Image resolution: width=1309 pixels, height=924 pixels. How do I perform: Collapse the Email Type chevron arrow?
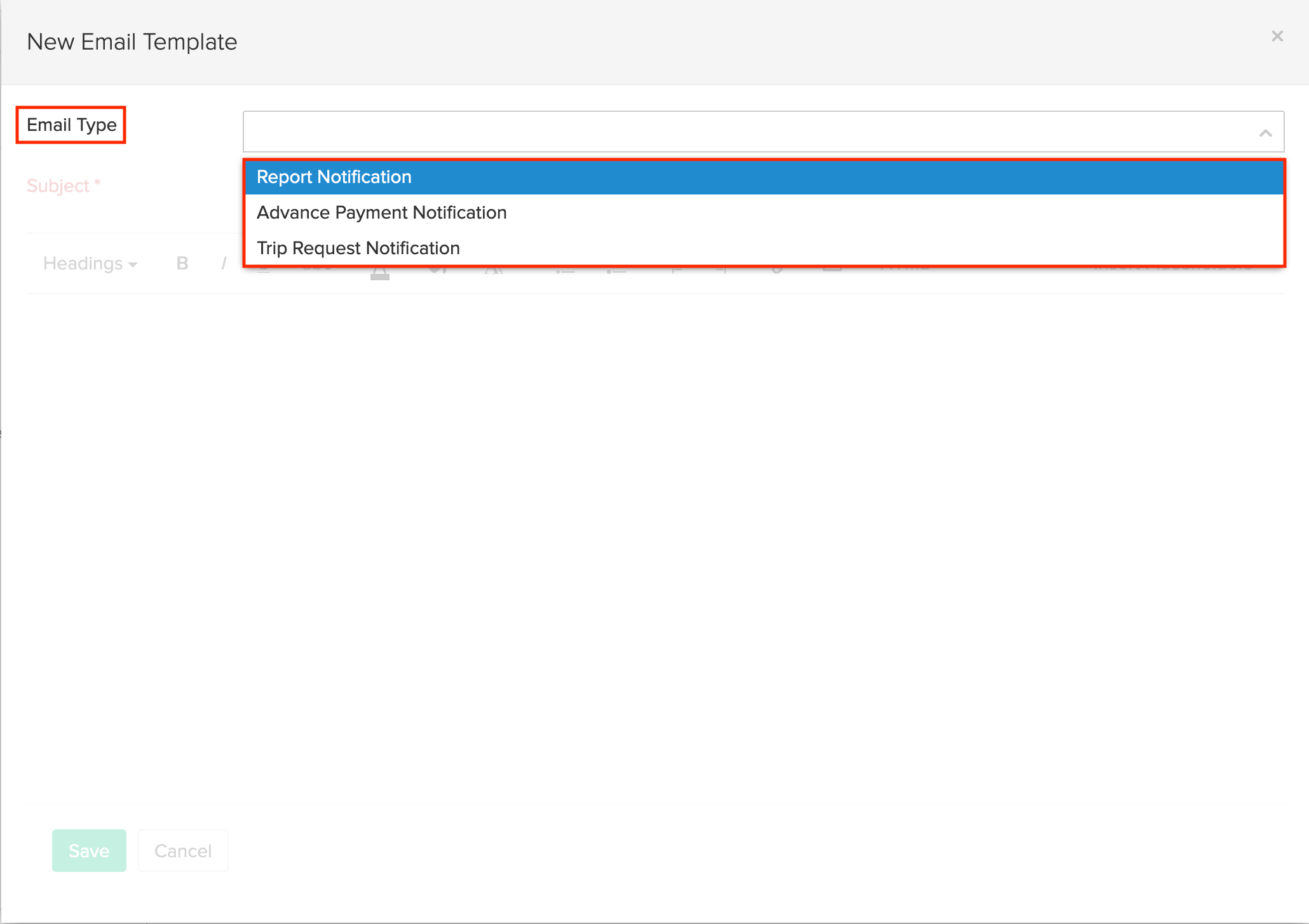(1265, 133)
